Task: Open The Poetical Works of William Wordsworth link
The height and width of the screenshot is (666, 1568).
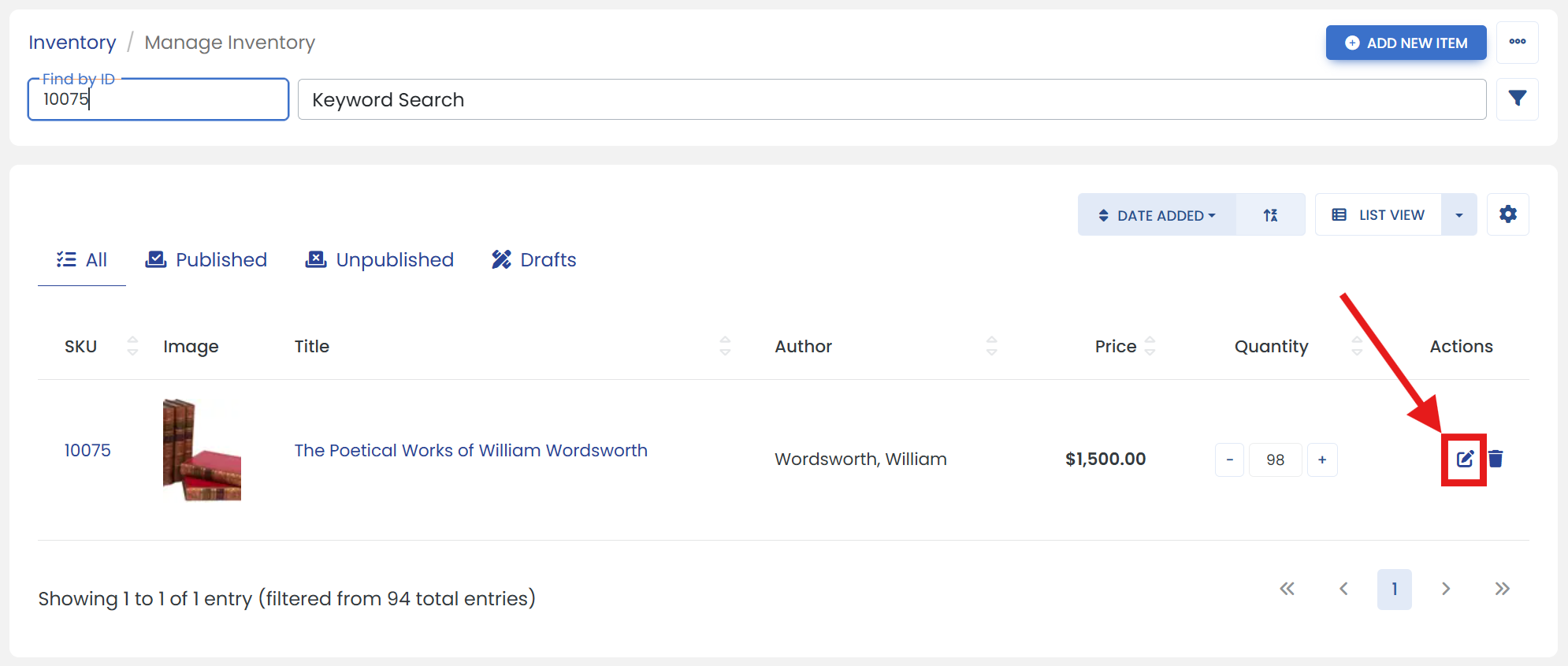Action: [470, 451]
